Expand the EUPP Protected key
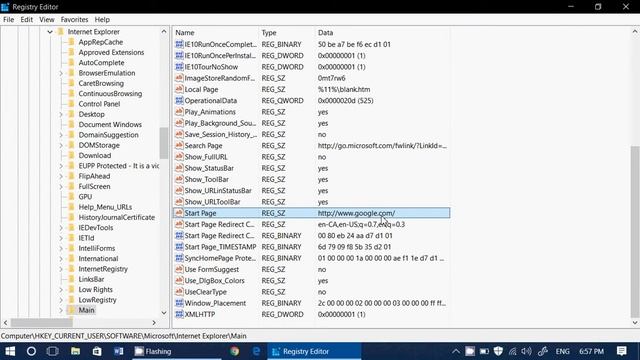 click(61, 166)
